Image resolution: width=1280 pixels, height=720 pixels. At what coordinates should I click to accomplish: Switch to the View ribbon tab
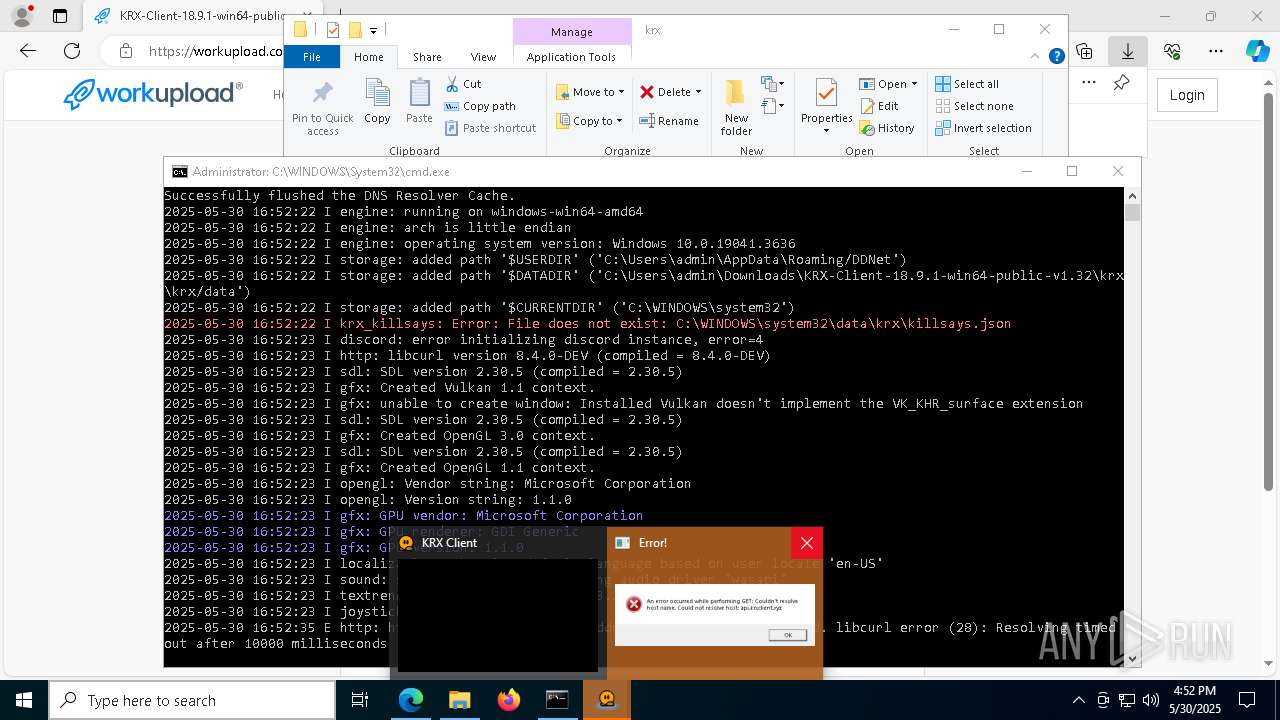[483, 57]
